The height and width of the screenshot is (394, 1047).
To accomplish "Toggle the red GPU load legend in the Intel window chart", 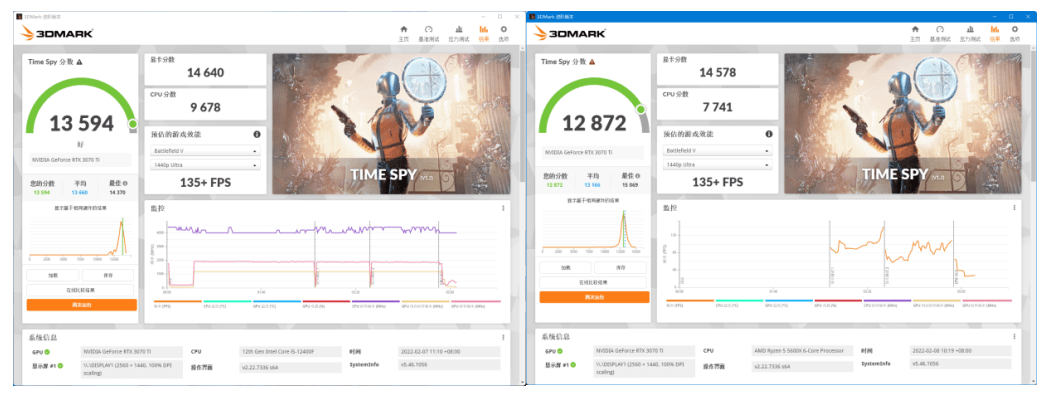I will [x=326, y=304].
